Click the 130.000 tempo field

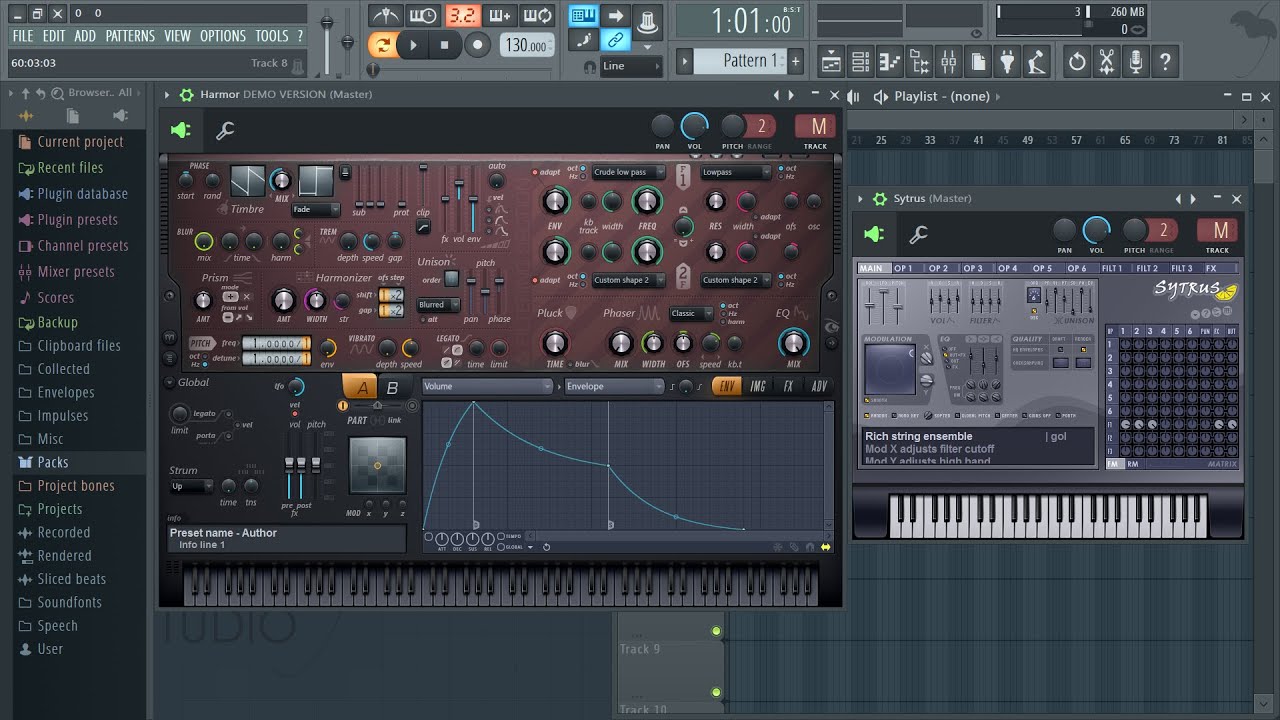526,45
